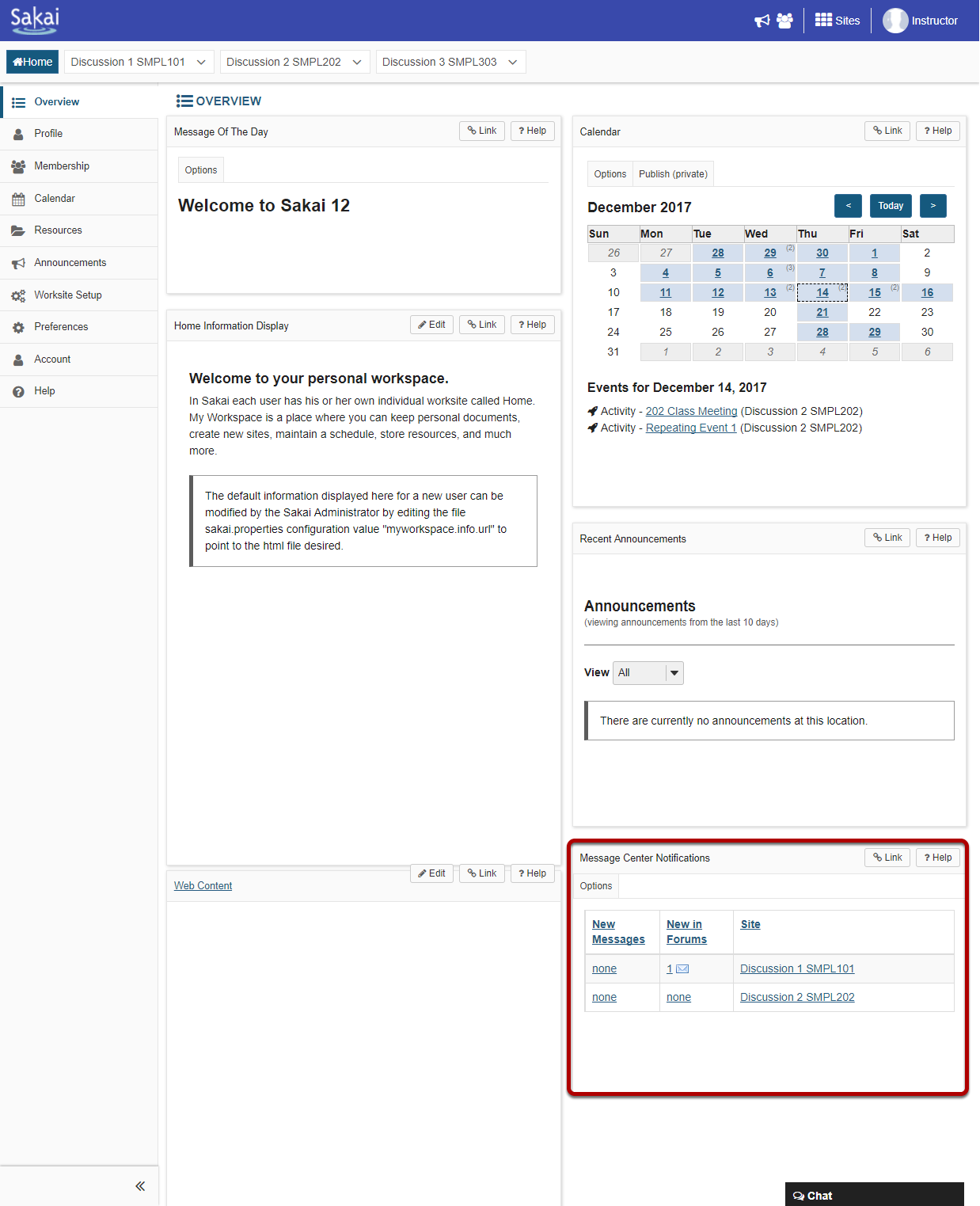
Task: Open the connections people icon in header
Action: [784, 21]
